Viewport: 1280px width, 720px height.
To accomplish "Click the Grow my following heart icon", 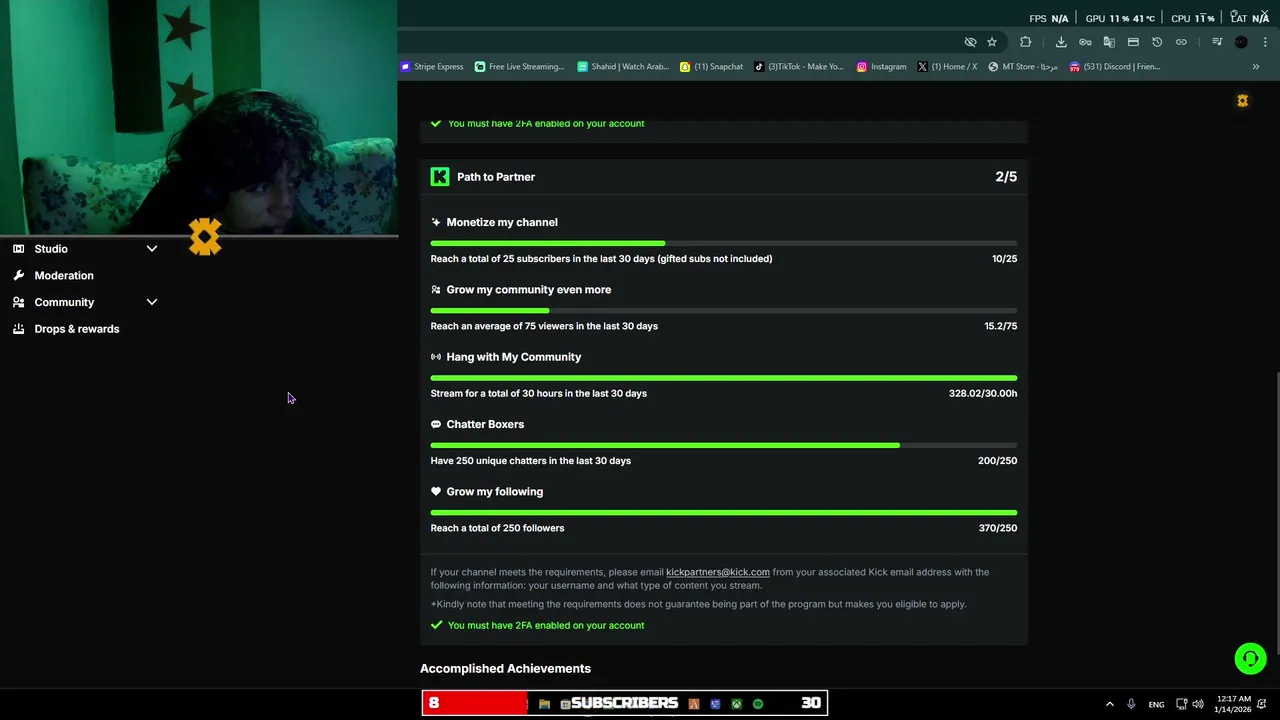I will point(436,492).
